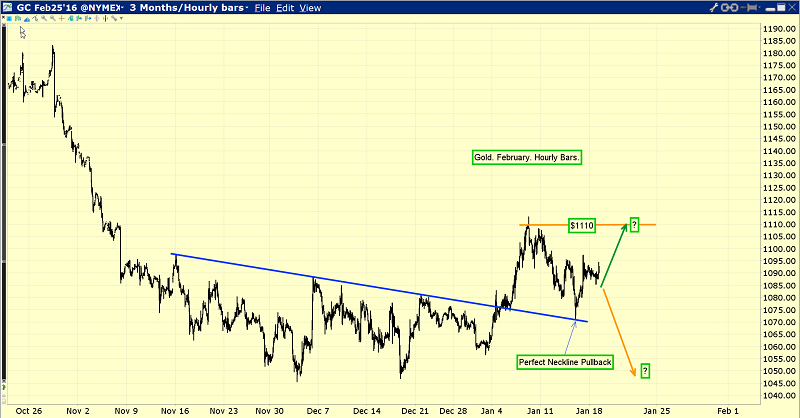The image size is (800, 418).
Task: Minimize the chart window
Action: pyautogui.click(x=770, y=9)
